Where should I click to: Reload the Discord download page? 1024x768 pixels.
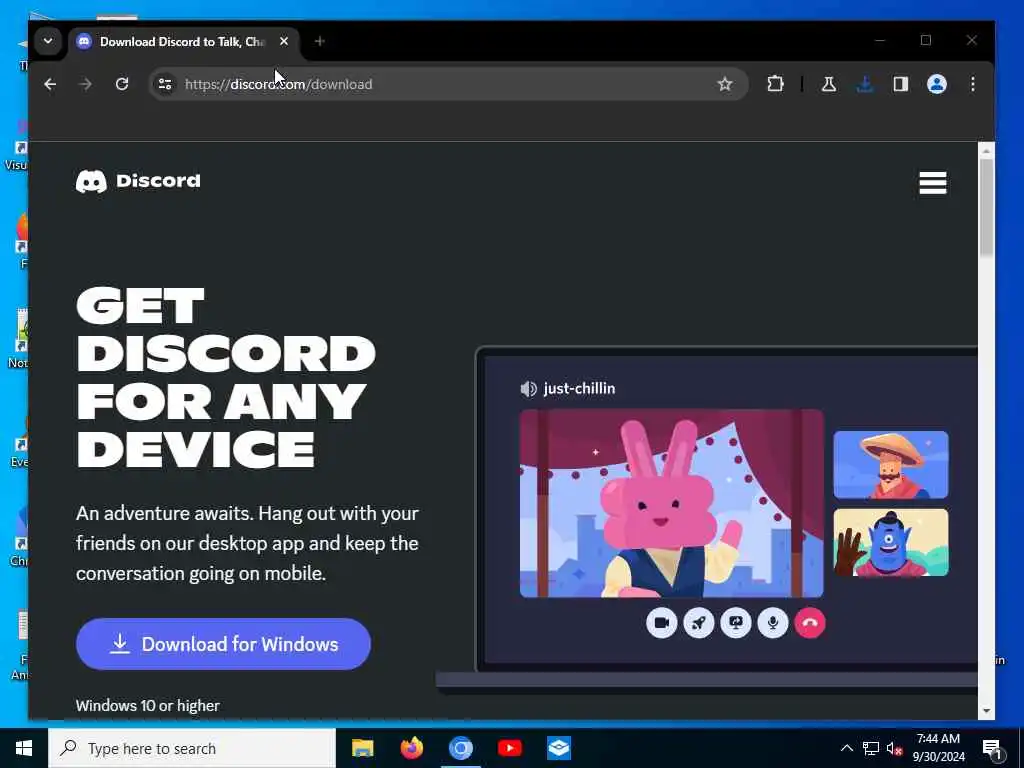click(x=121, y=84)
